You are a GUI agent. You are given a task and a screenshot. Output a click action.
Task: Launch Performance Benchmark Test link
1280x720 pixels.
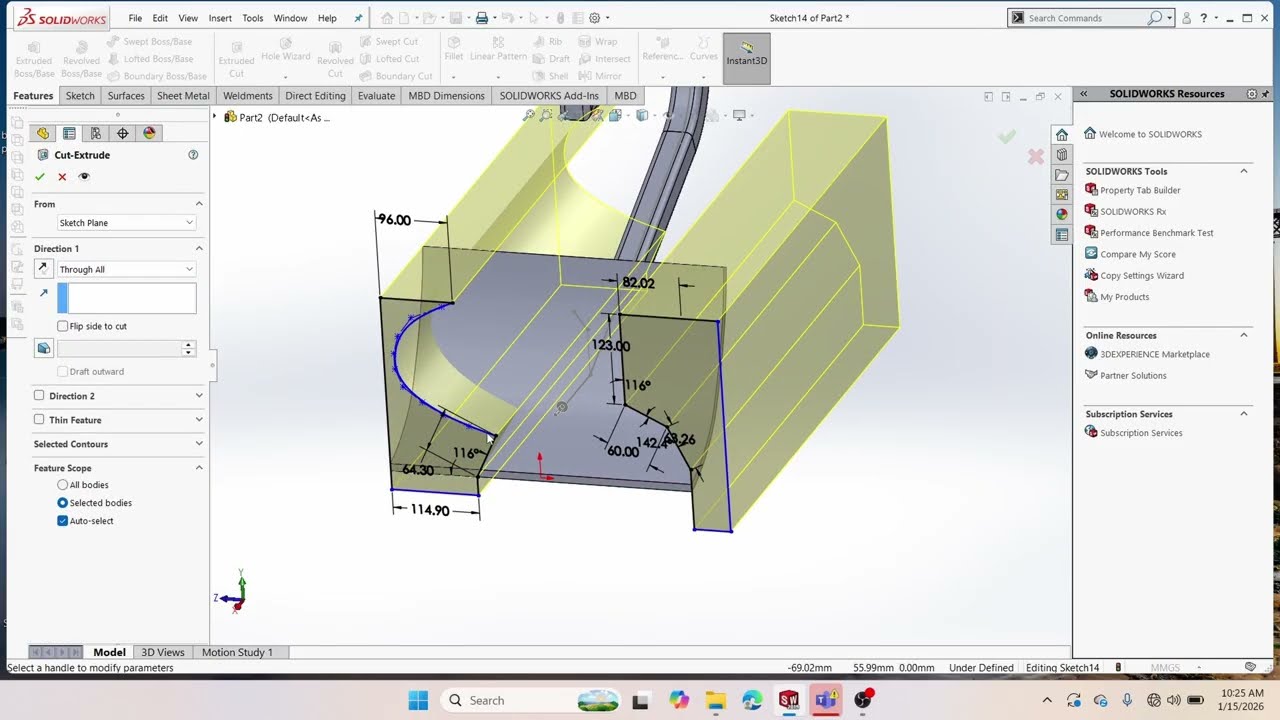pyautogui.click(x=1157, y=233)
